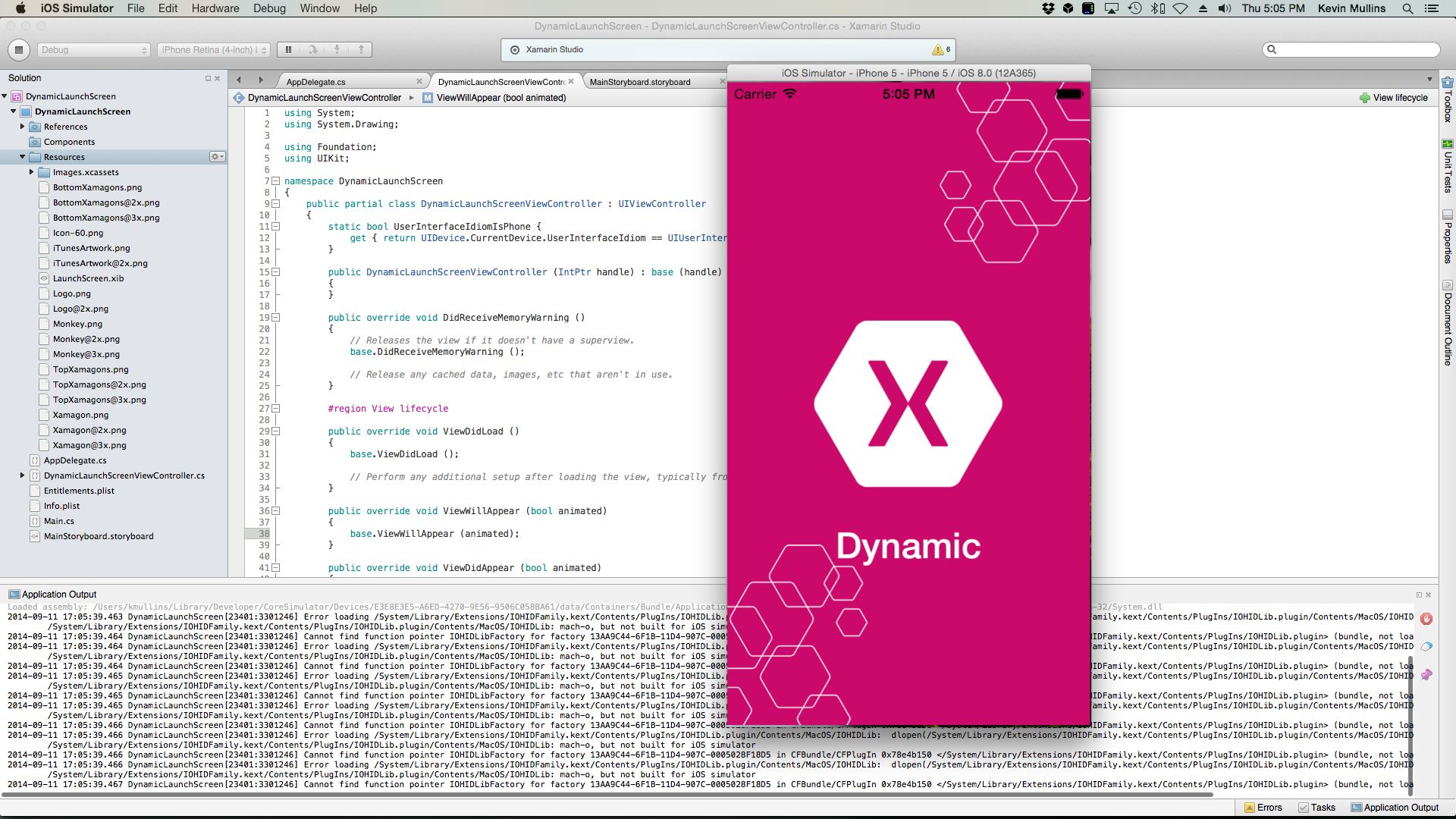Image resolution: width=1456 pixels, height=819 pixels.
Task: Click the Step Over debug button
Action: pyautogui.click(x=312, y=50)
